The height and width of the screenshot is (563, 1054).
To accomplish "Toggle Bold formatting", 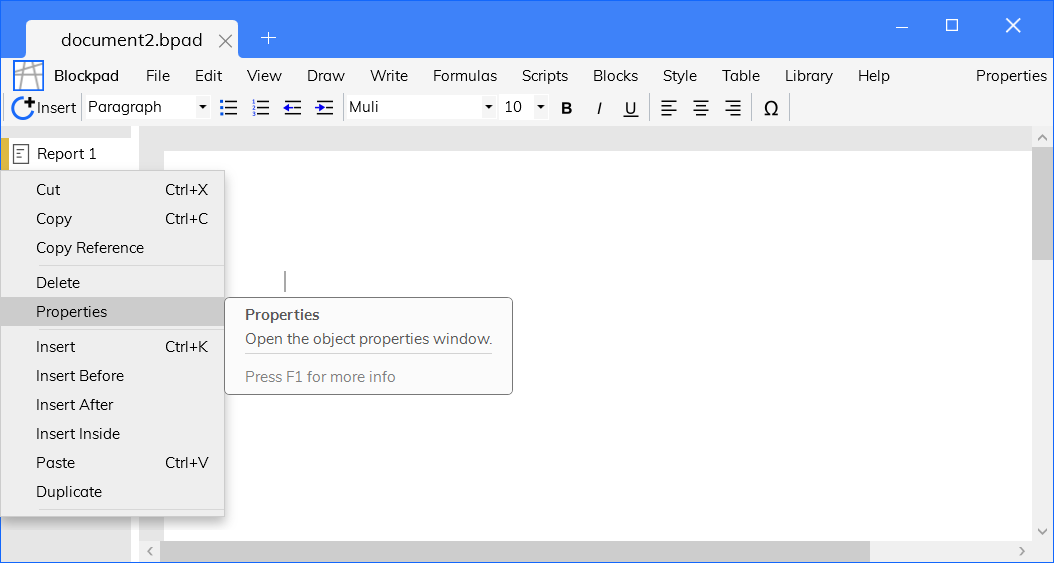I will pos(567,108).
